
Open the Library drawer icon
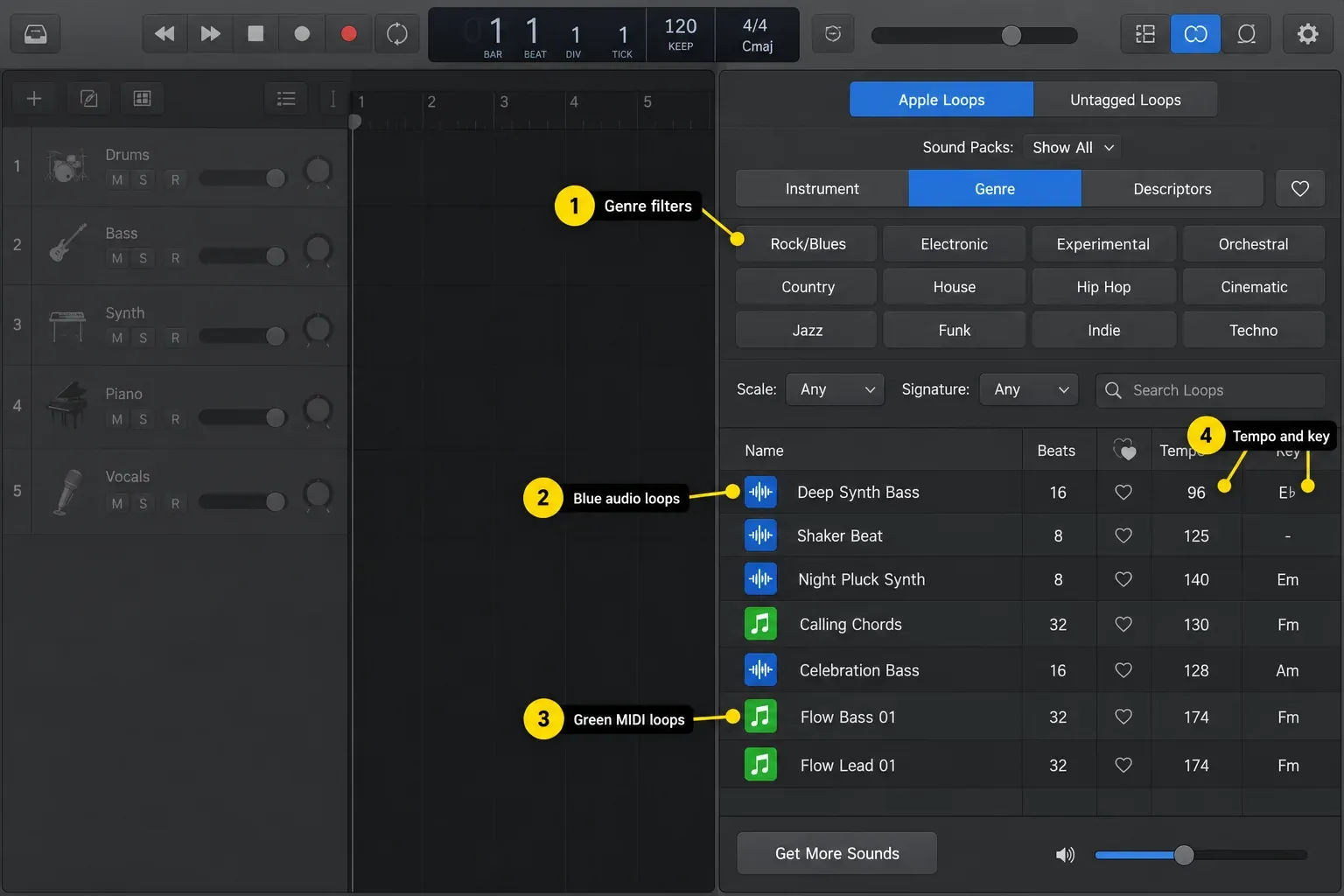35,34
